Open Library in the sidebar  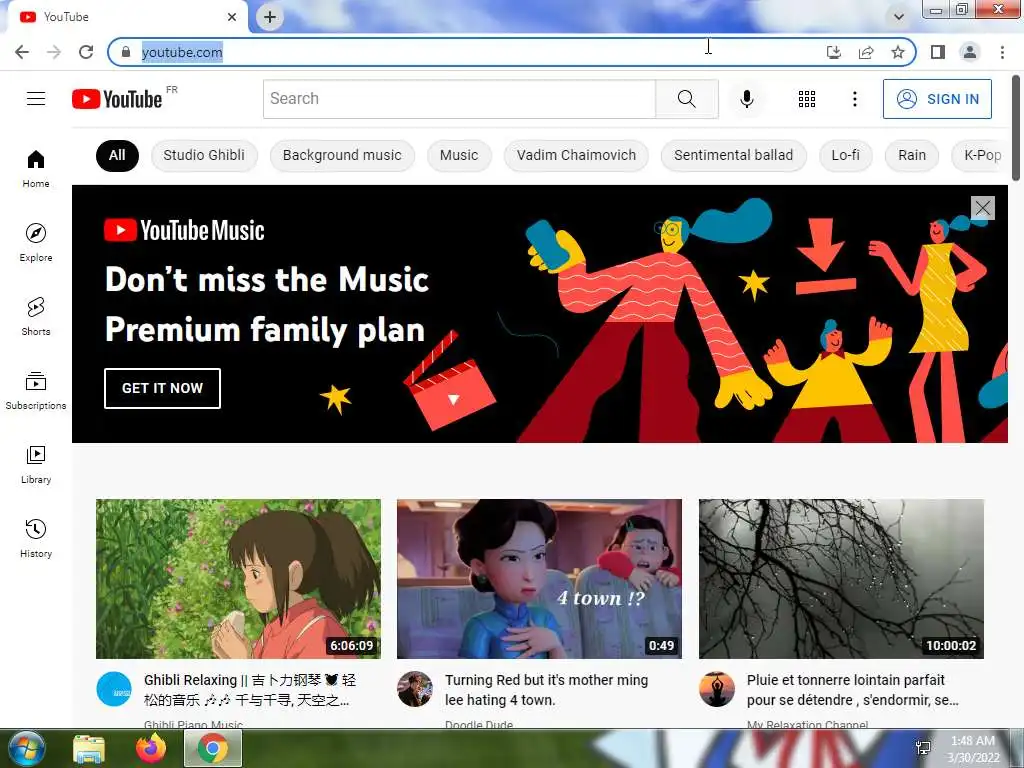click(36, 464)
